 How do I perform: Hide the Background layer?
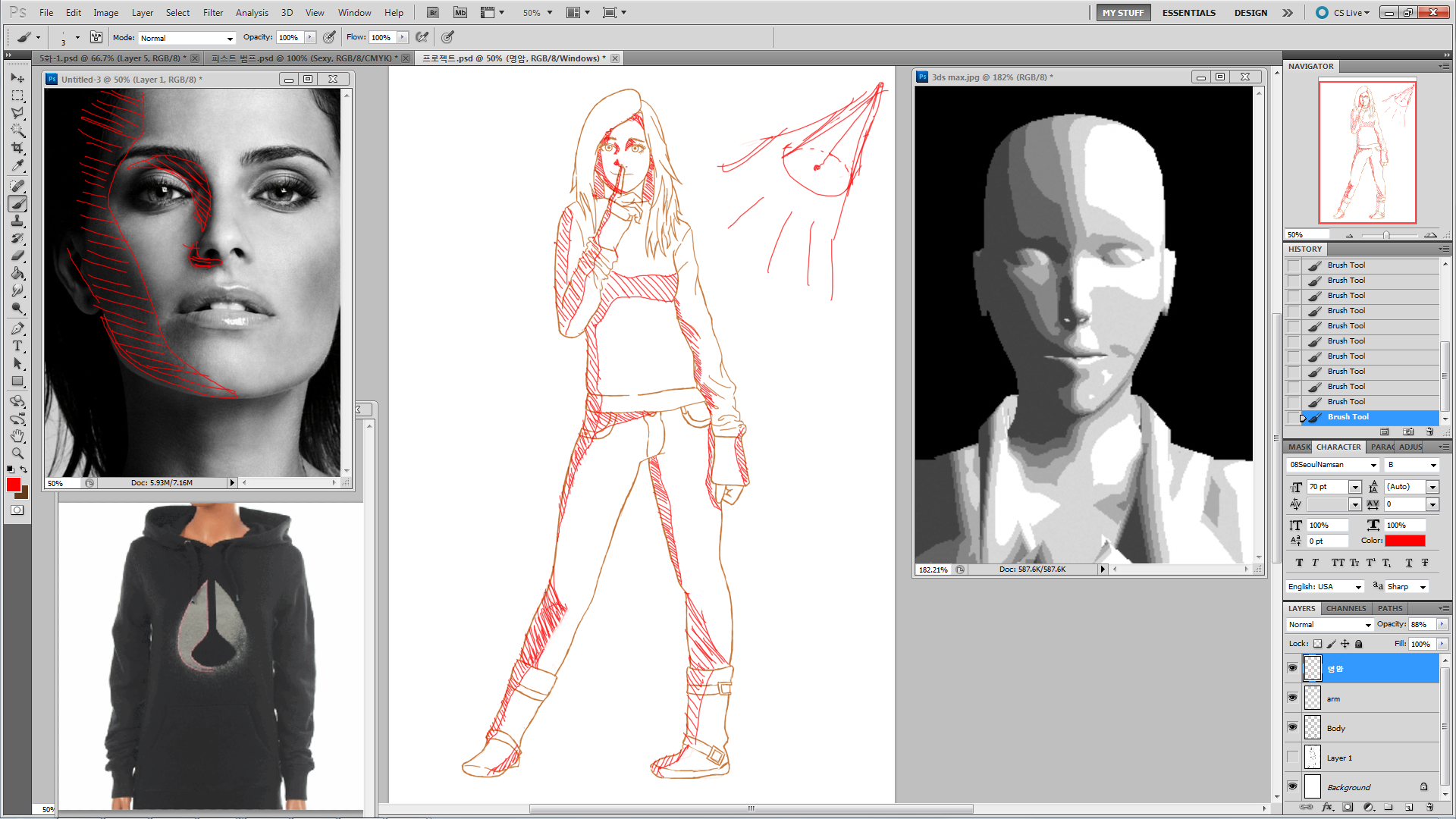point(1293,787)
